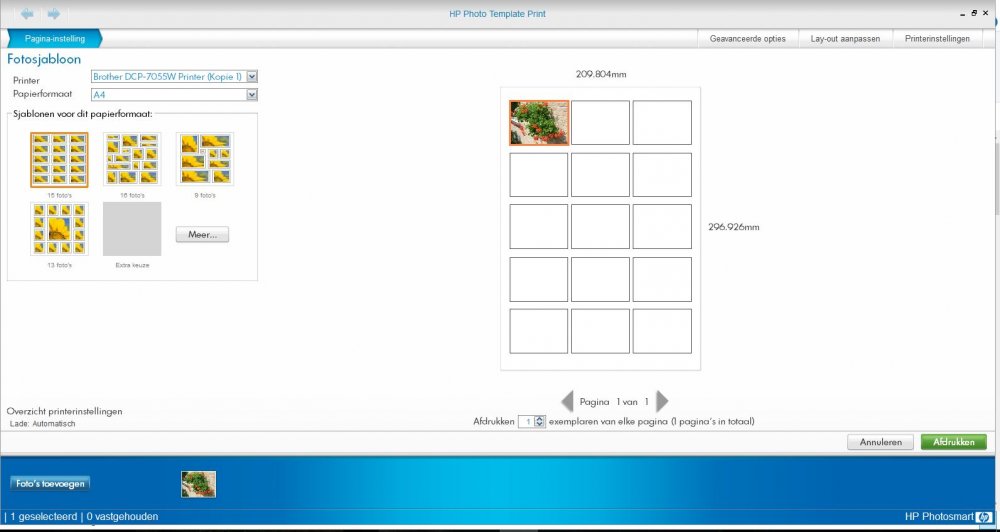1000x532 pixels.
Task: Choose the 16 foto's template
Action: click(x=132, y=159)
